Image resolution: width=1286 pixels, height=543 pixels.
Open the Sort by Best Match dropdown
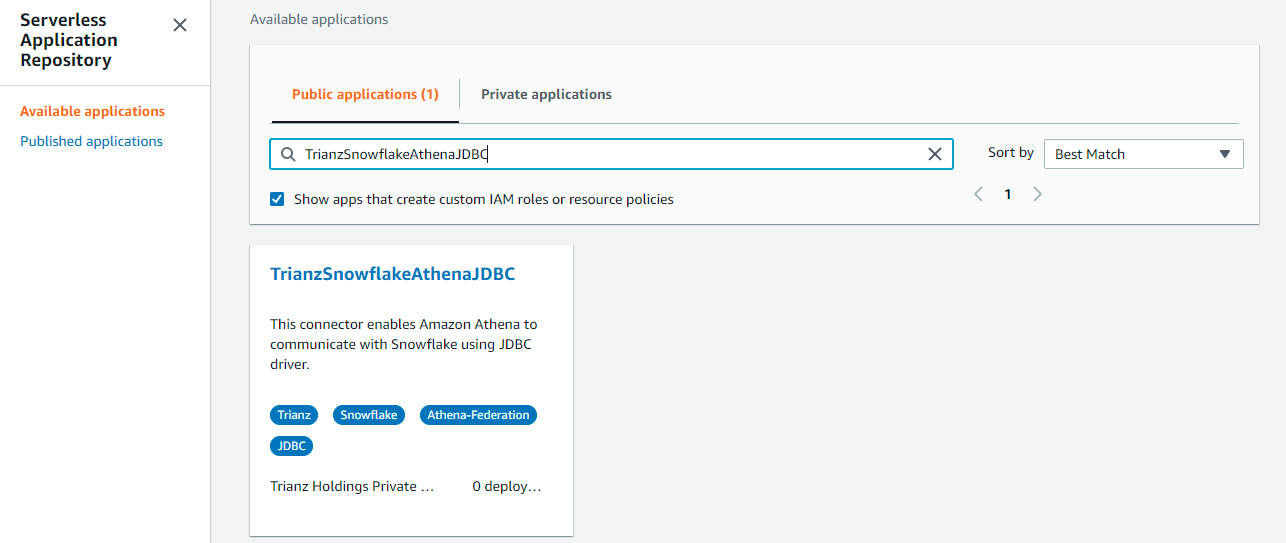[x=1143, y=154]
